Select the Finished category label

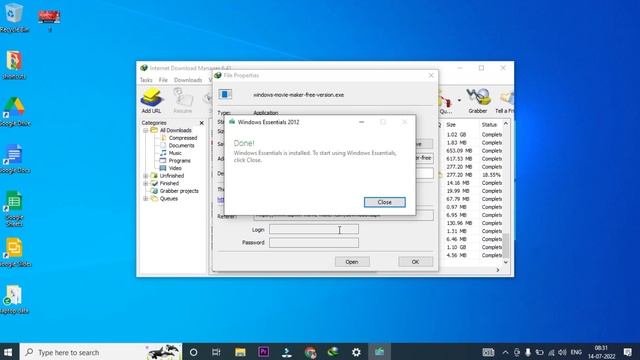click(169, 184)
